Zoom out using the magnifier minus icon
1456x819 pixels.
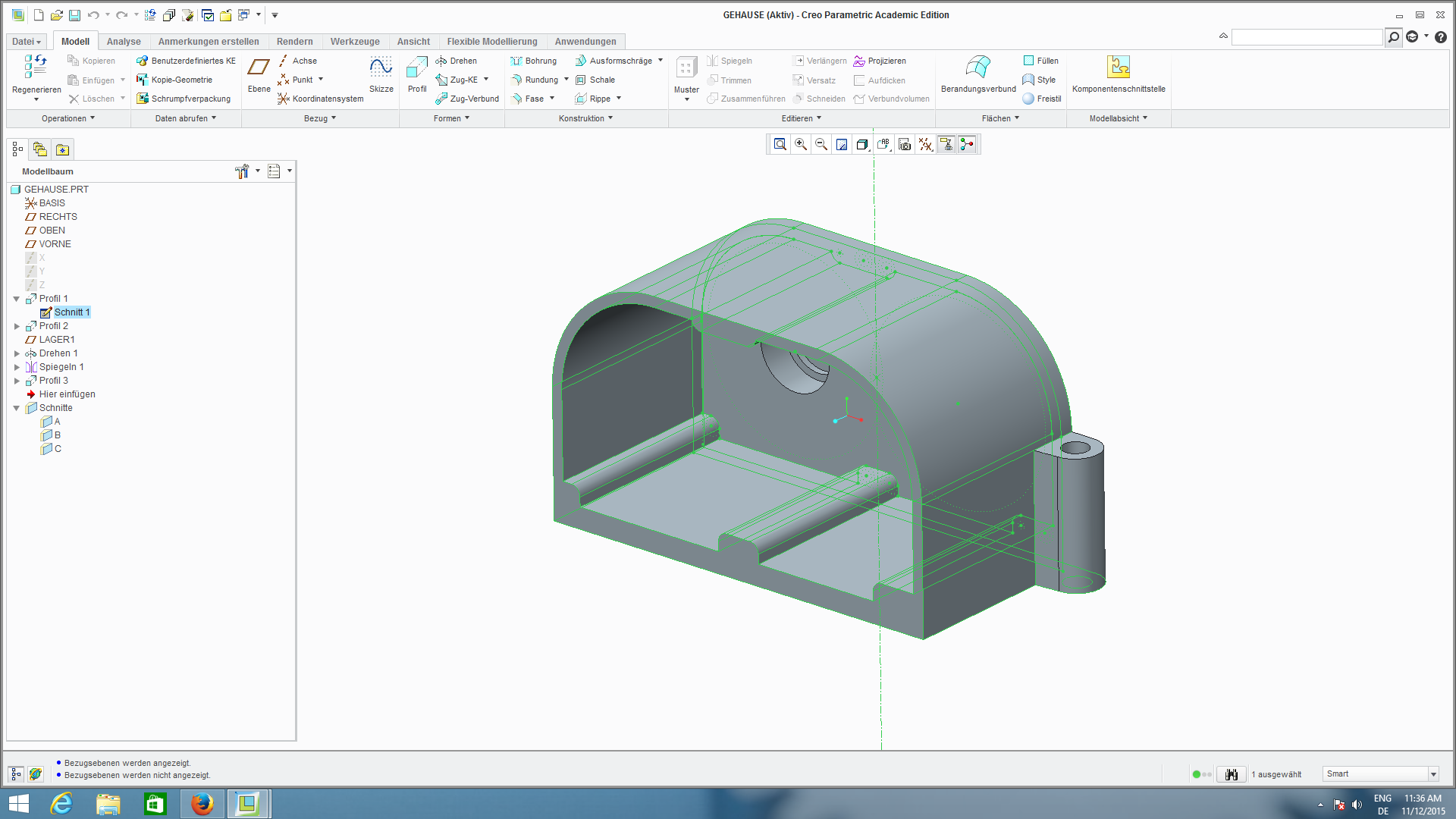pos(821,144)
